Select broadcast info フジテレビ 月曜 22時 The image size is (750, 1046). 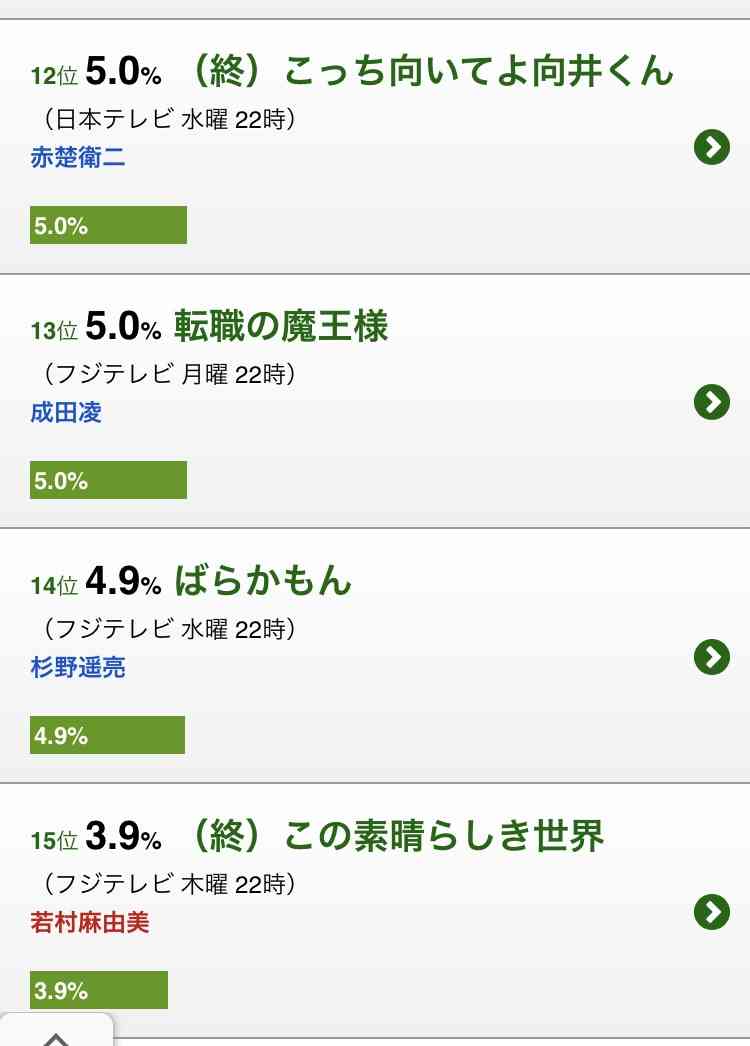pos(170,374)
